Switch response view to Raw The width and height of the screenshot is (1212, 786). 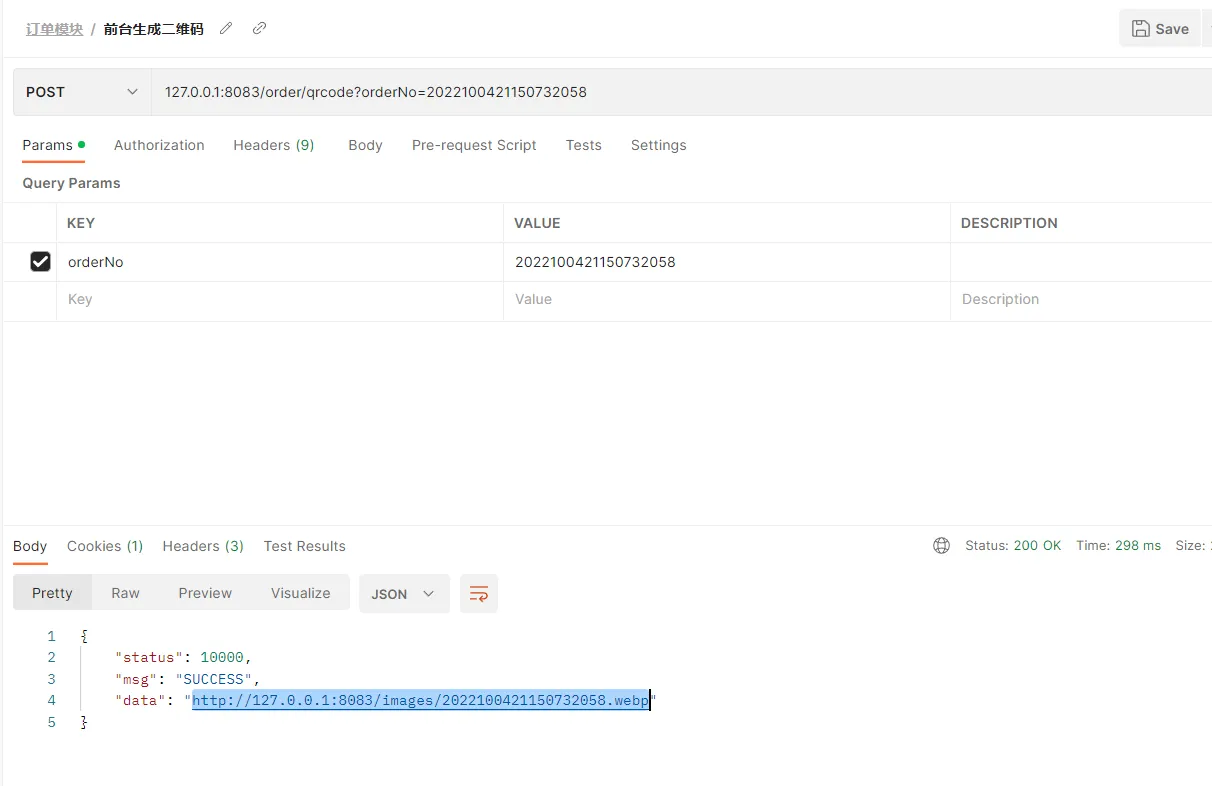point(125,593)
